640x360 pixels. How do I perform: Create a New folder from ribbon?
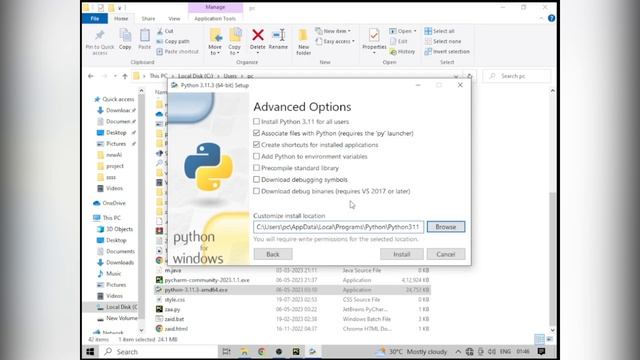(303, 42)
